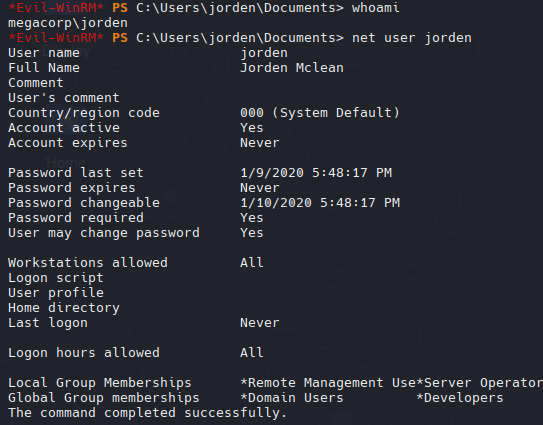Click the Workstations allowed All value
Image resolution: width=543 pixels, height=425 pixels.
[x=252, y=263]
